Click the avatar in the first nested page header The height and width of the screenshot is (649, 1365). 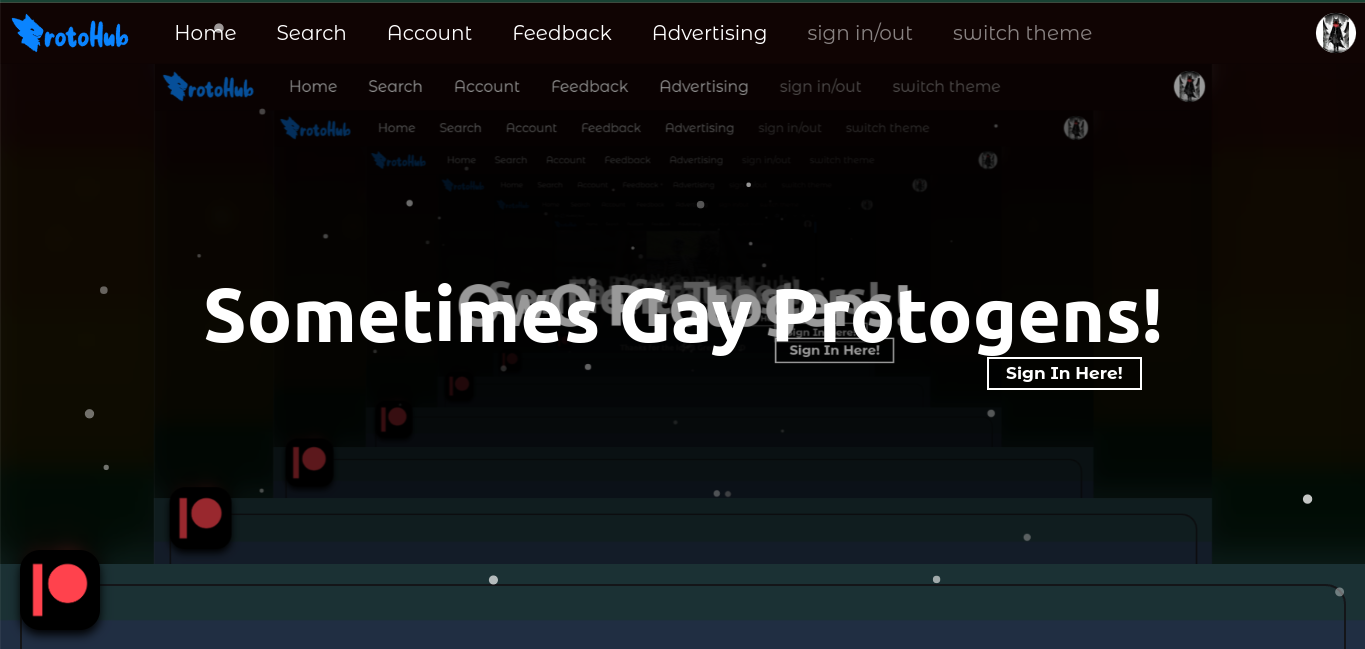(1189, 87)
